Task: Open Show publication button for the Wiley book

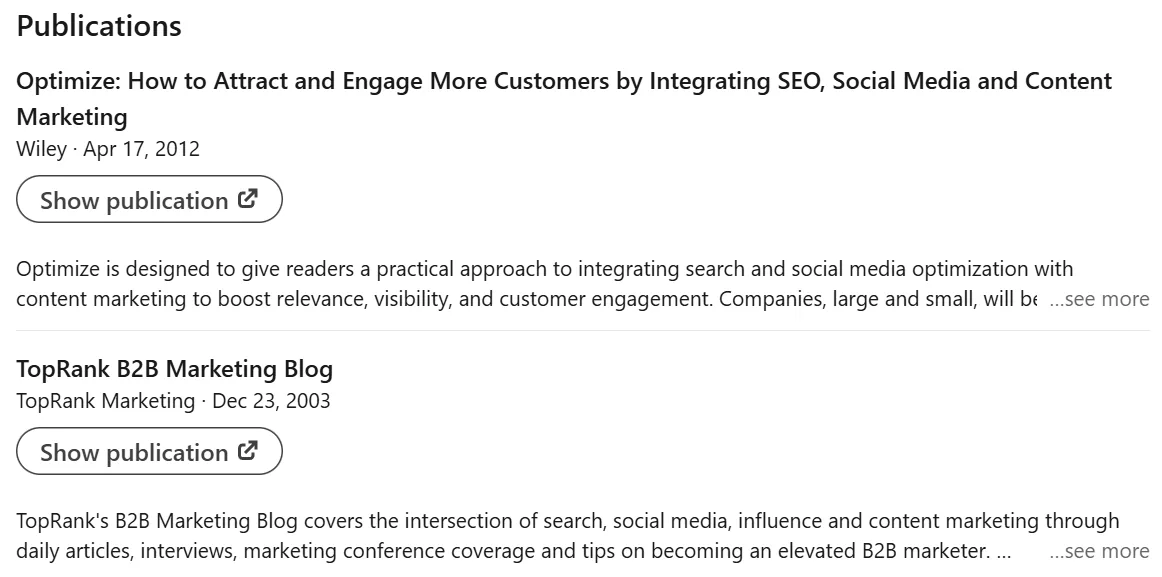Action: tap(149, 199)
